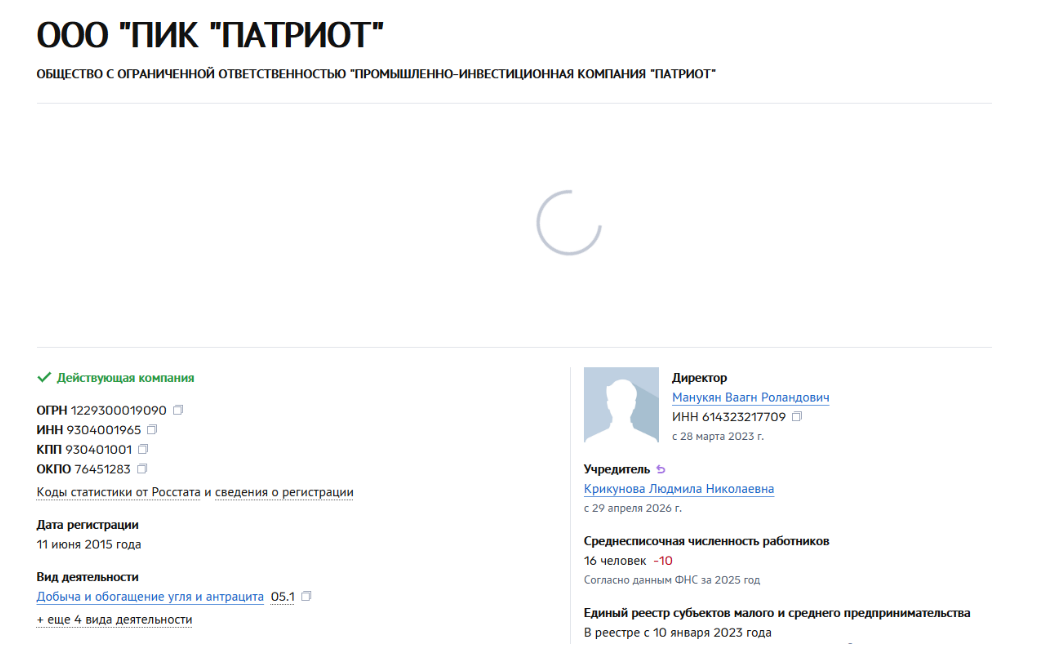
Task: Click Единый реестр субъектов малого предпринимательства heading
Action: (777, 613)
